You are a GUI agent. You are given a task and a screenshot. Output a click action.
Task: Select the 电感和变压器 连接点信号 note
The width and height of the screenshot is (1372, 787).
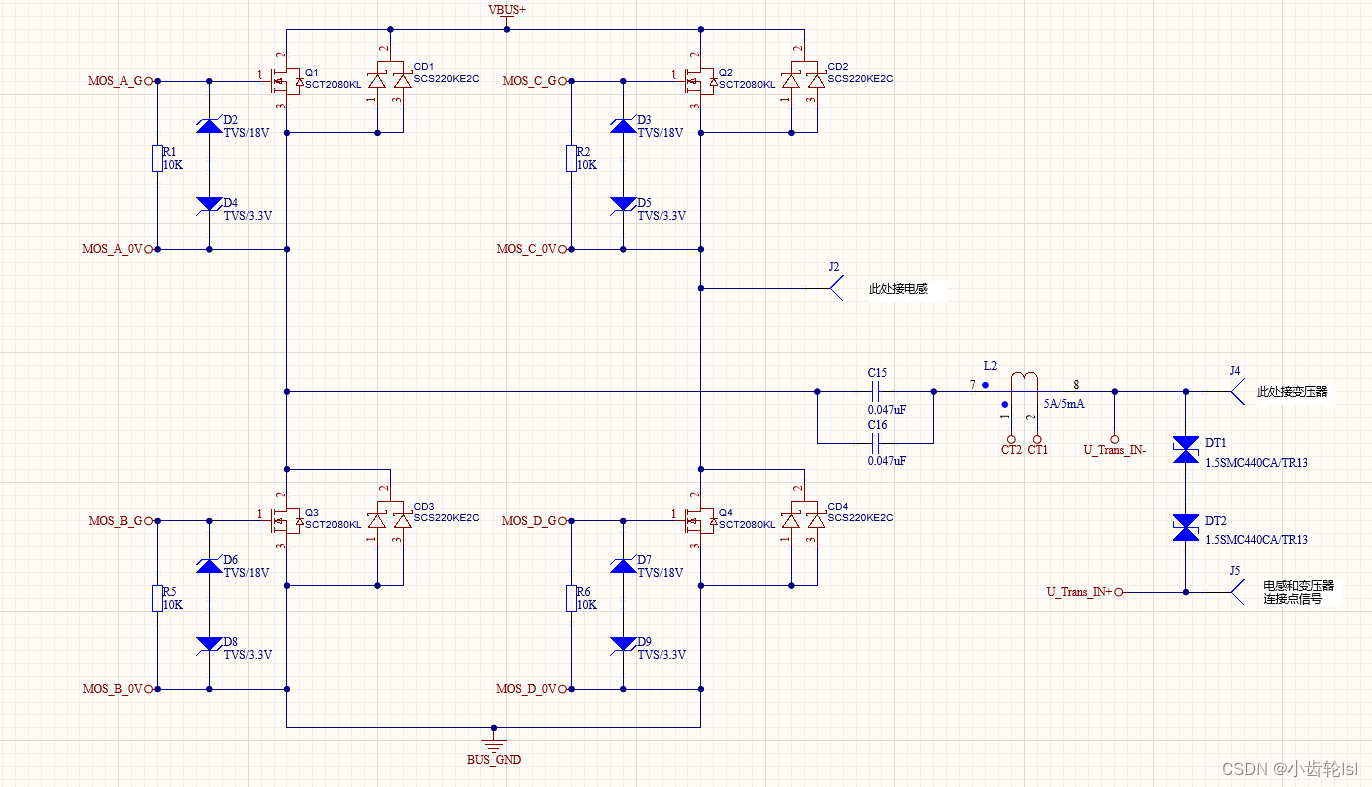1299,592
